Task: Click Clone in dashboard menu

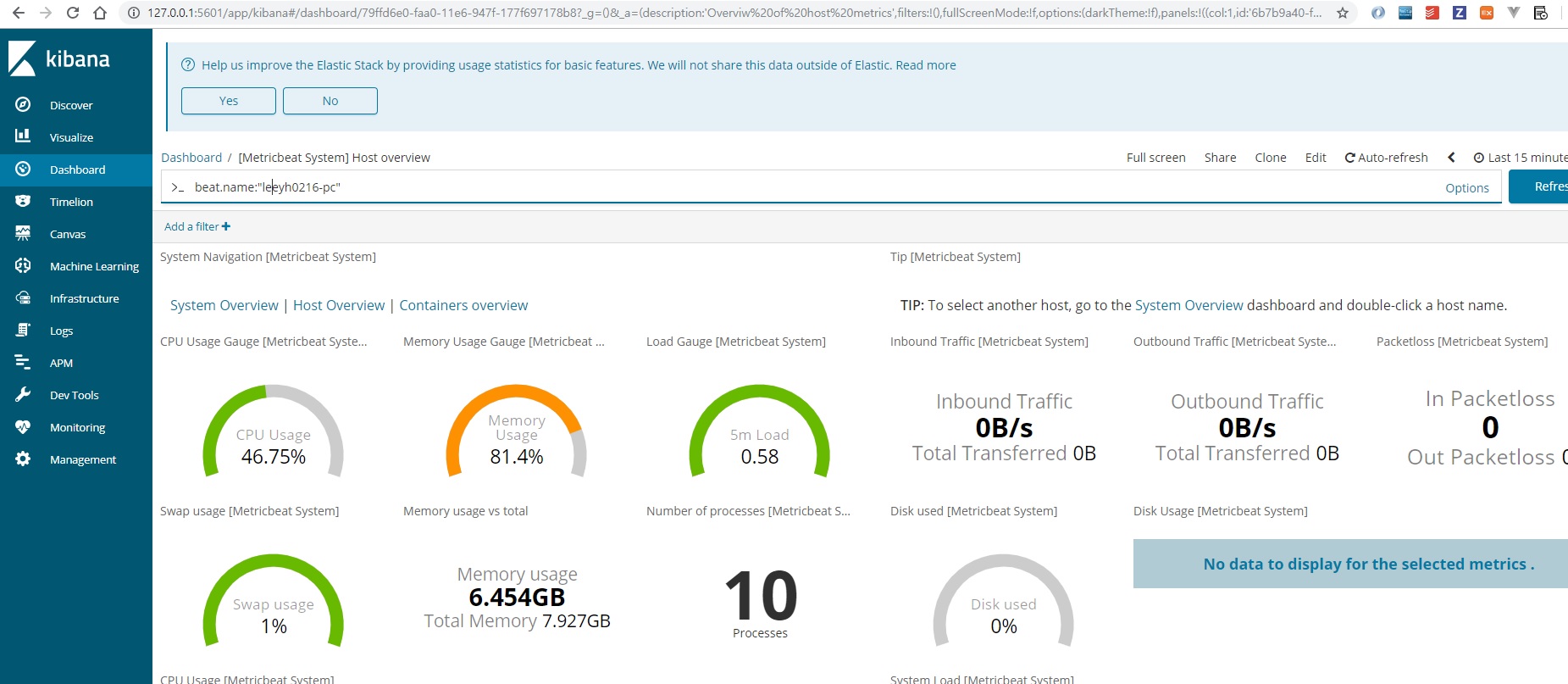Action: click(x=1271, y=158)
